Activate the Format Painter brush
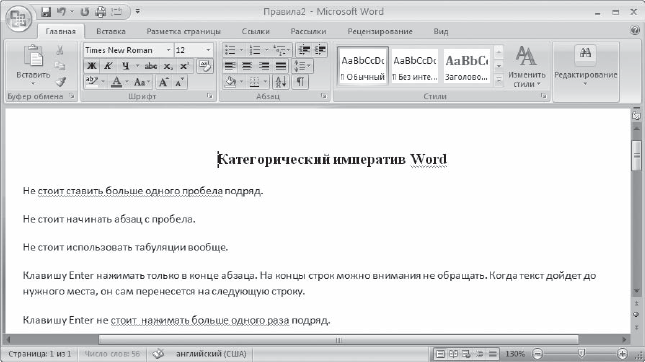Image resolution: width=645 pixels, height=362 pixels. pos(61,82)
